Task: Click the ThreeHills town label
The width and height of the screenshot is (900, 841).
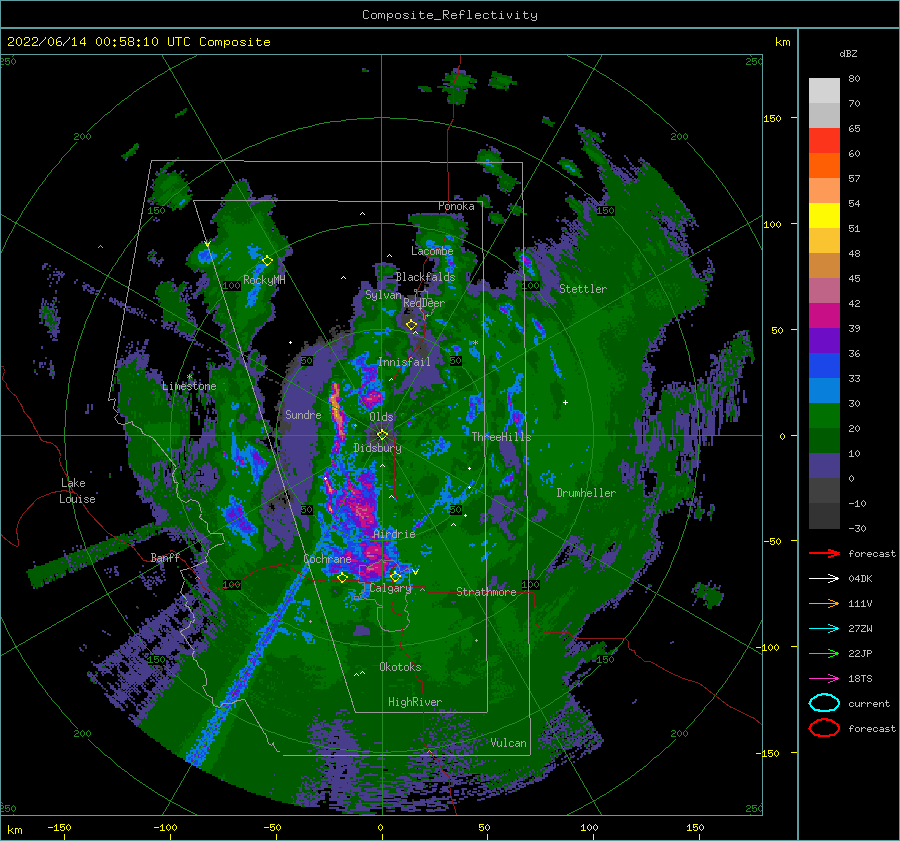Action: pos(502,437)
